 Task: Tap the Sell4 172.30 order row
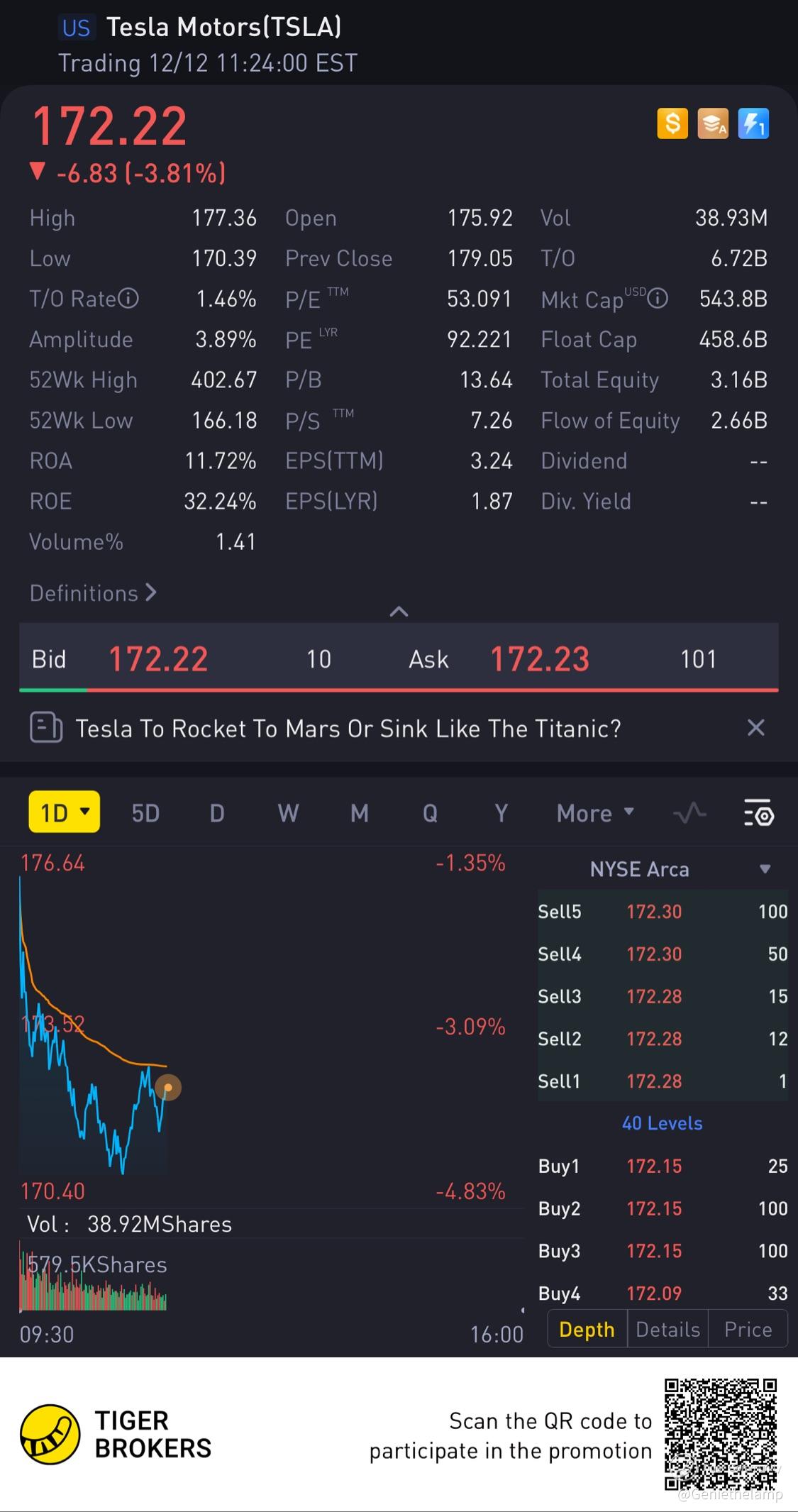pos(663,954)
